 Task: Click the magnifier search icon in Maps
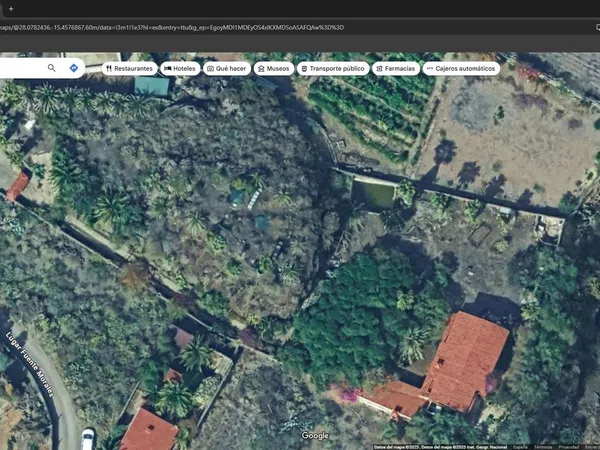pos(52,68)
